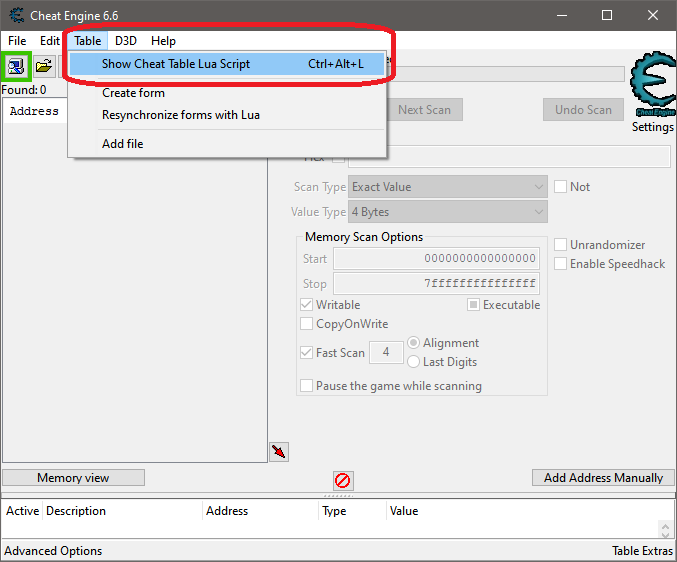Click Add Address Manually button

coord(603,478)
